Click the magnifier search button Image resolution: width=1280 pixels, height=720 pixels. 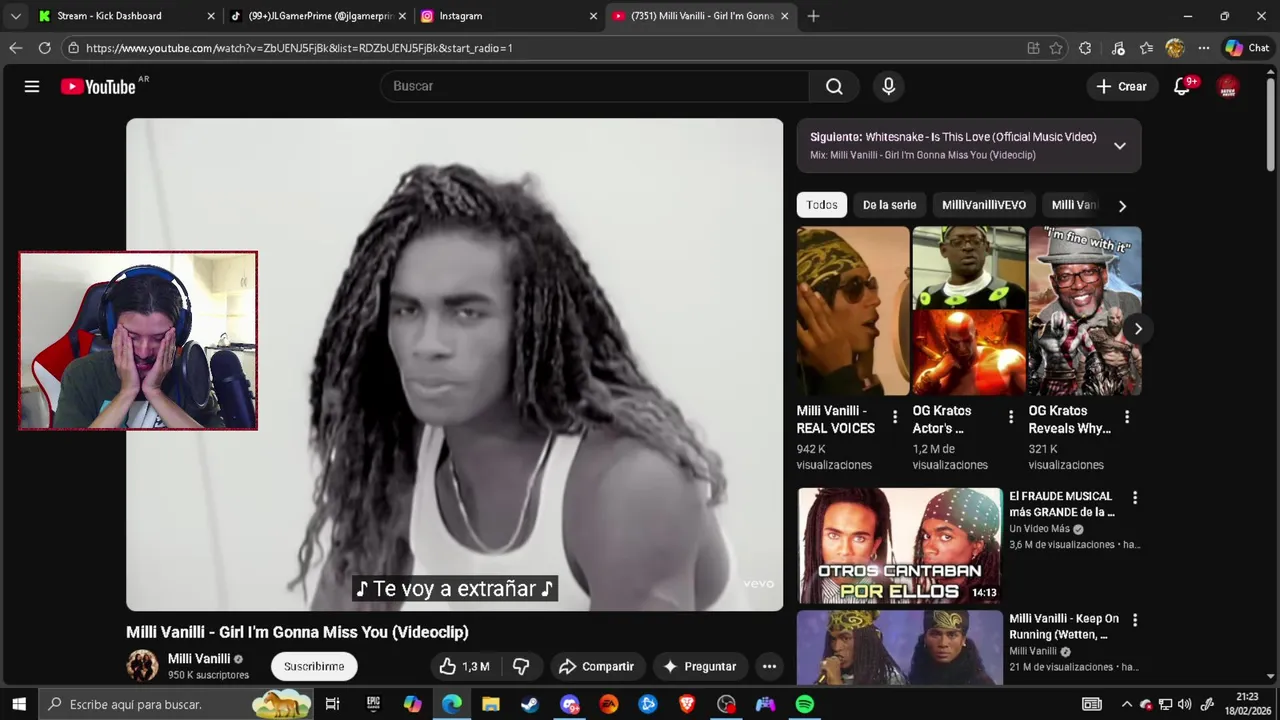[834, 87]
